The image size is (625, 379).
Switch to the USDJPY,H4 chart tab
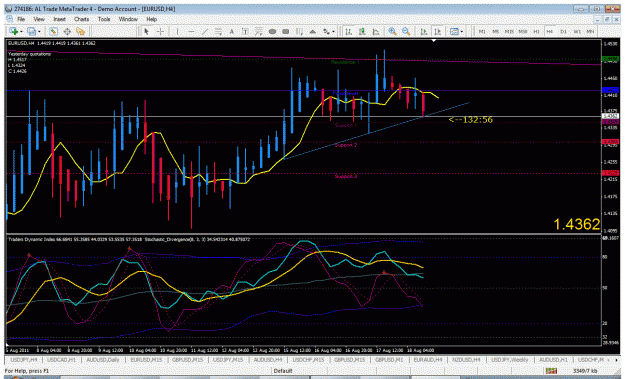(24, 360)
